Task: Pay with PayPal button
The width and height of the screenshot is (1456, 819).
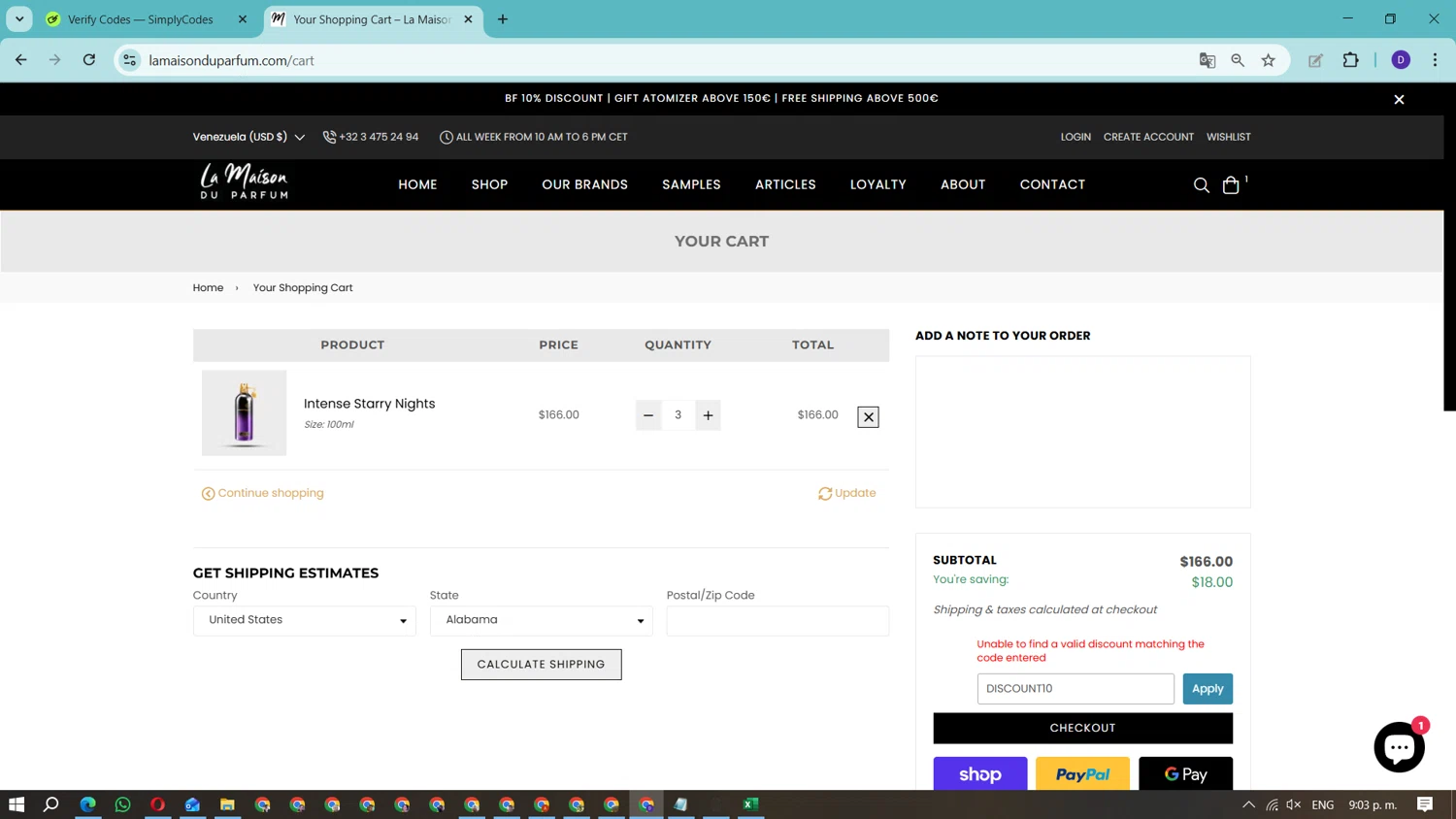Action: pos(1083,773)
